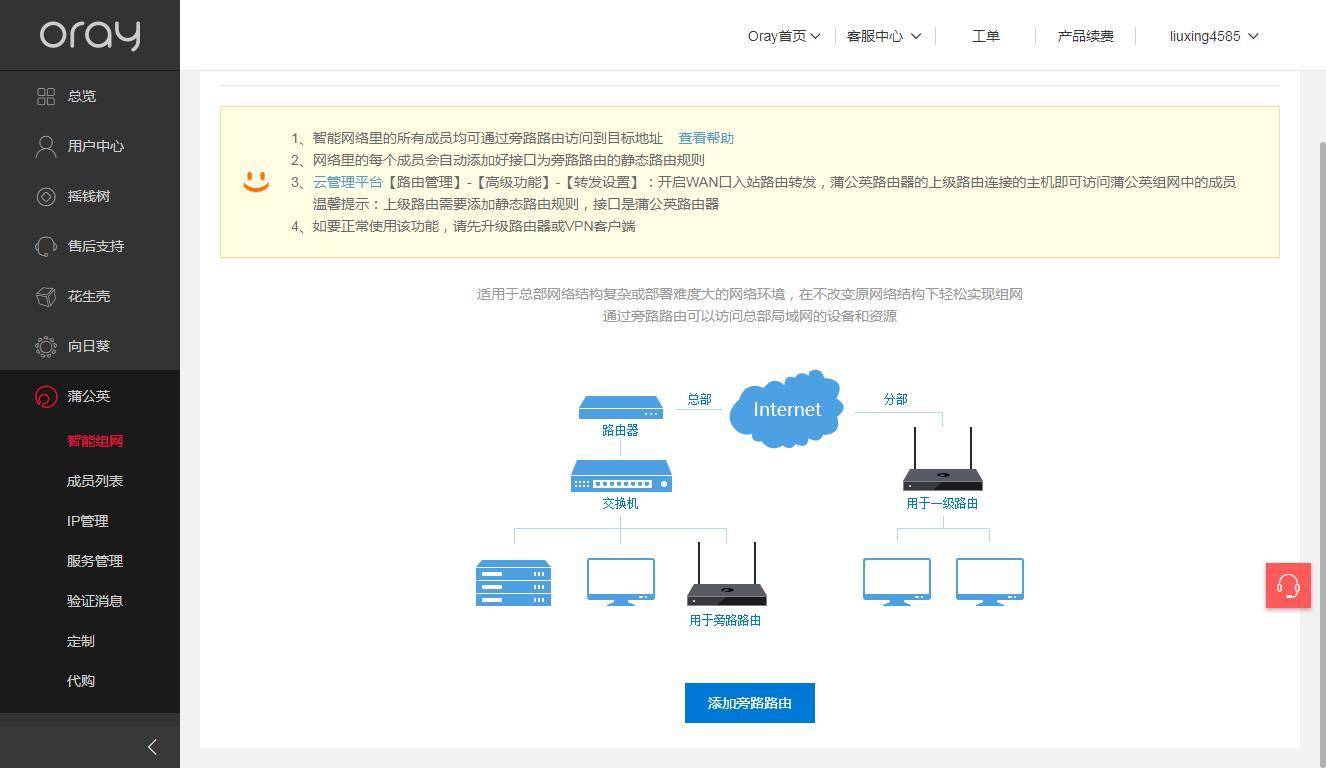Open 售后支持 support section
The image size is (1326, 768).
(x=46, y=246)
